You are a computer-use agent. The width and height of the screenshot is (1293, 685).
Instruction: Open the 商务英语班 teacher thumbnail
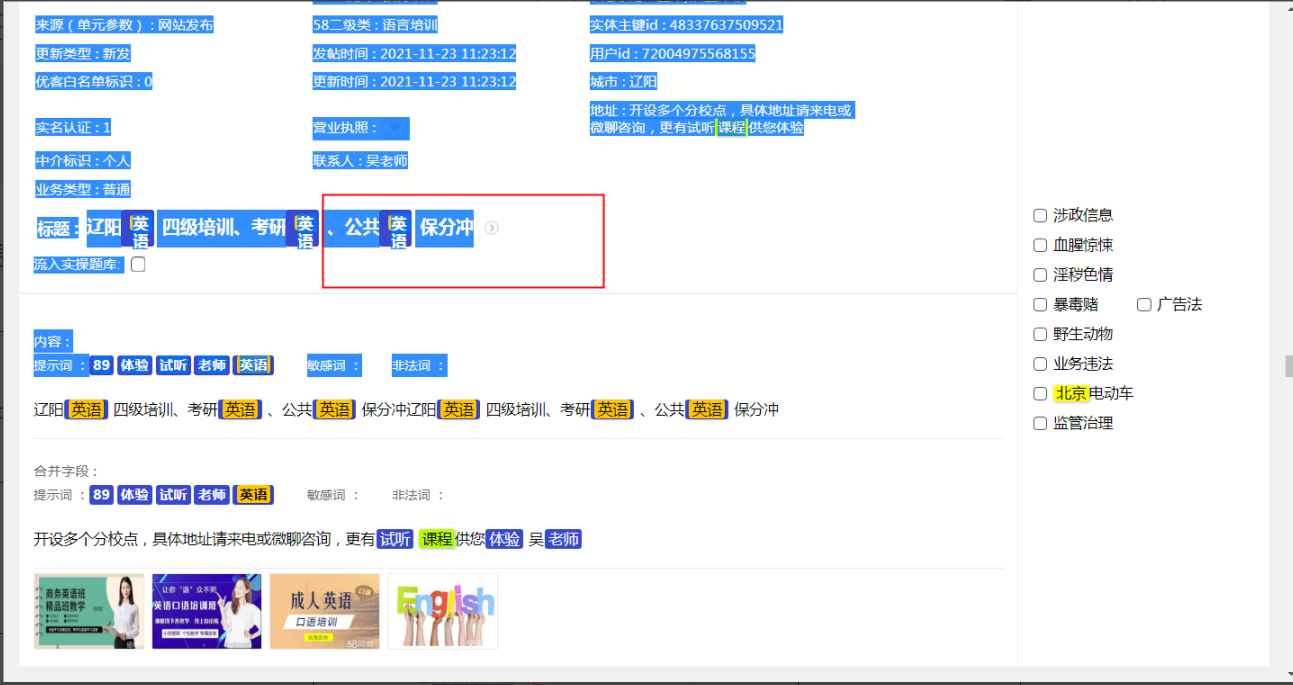tap(89, 611)
